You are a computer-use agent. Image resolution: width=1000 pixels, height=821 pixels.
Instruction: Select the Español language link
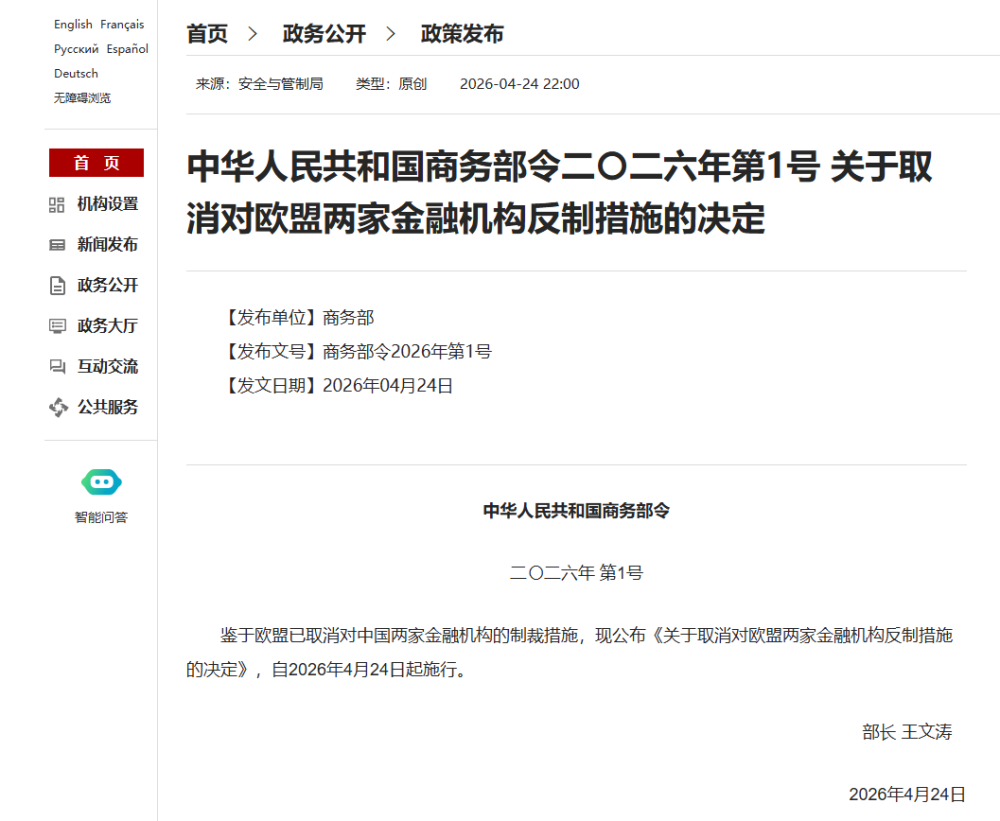[128, 49]
